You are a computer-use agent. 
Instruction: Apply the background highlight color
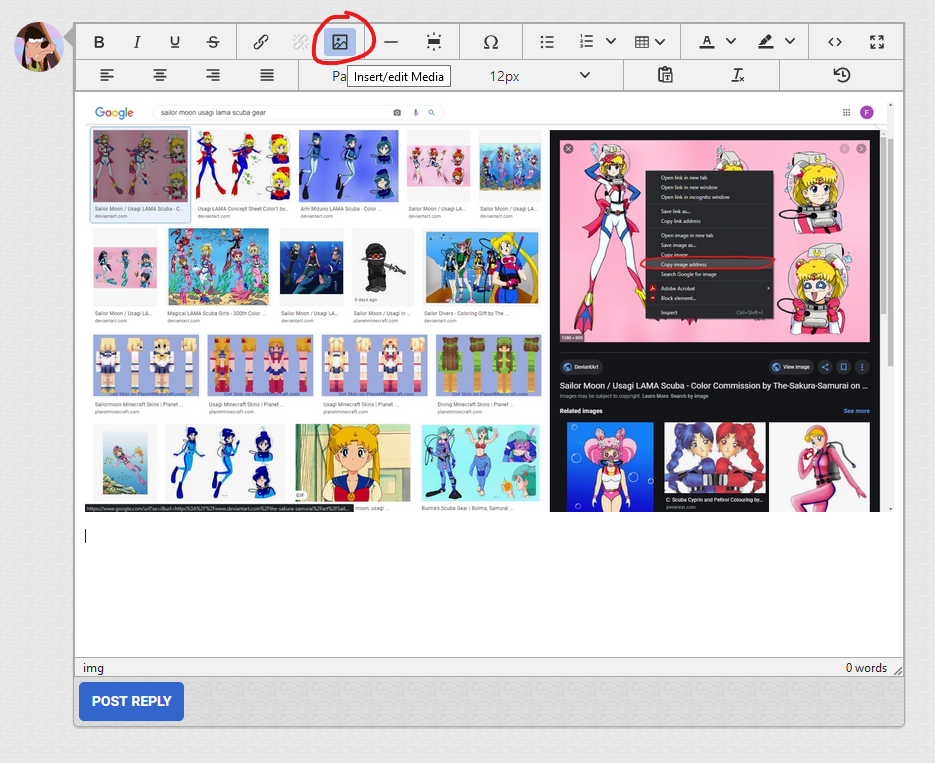[766, 42]
